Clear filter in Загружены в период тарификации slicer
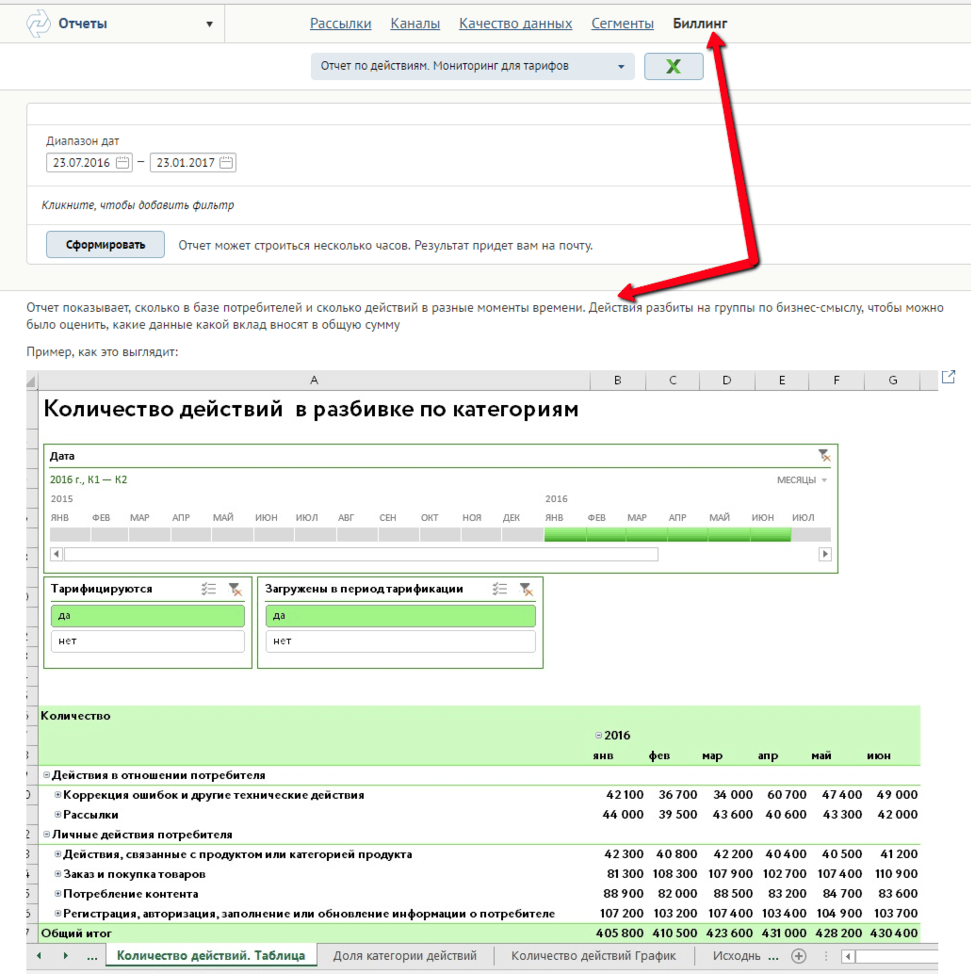 coord(525,589)
